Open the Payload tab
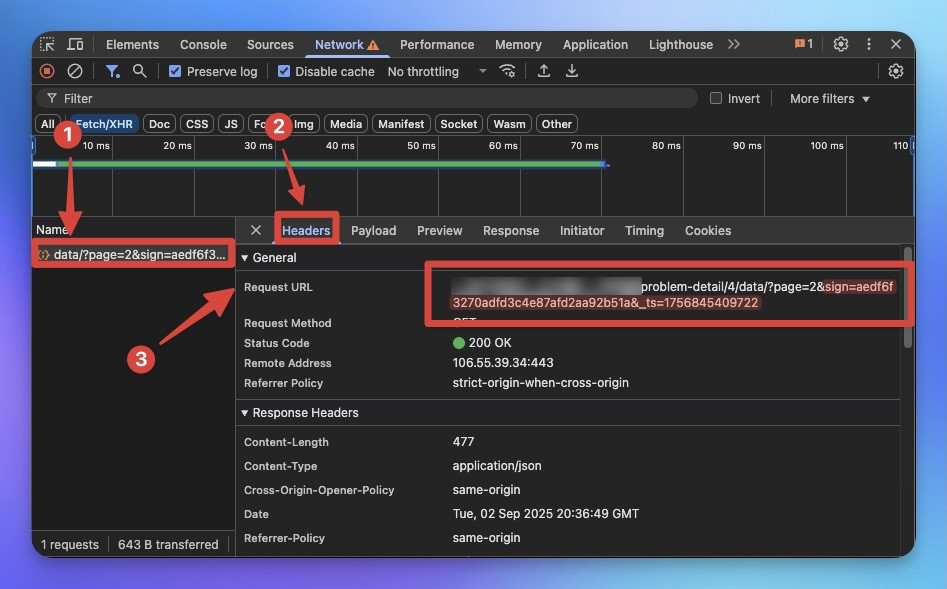Image resolution: width=947 pixels, height=589 pixels. click(x=373, y=230)
